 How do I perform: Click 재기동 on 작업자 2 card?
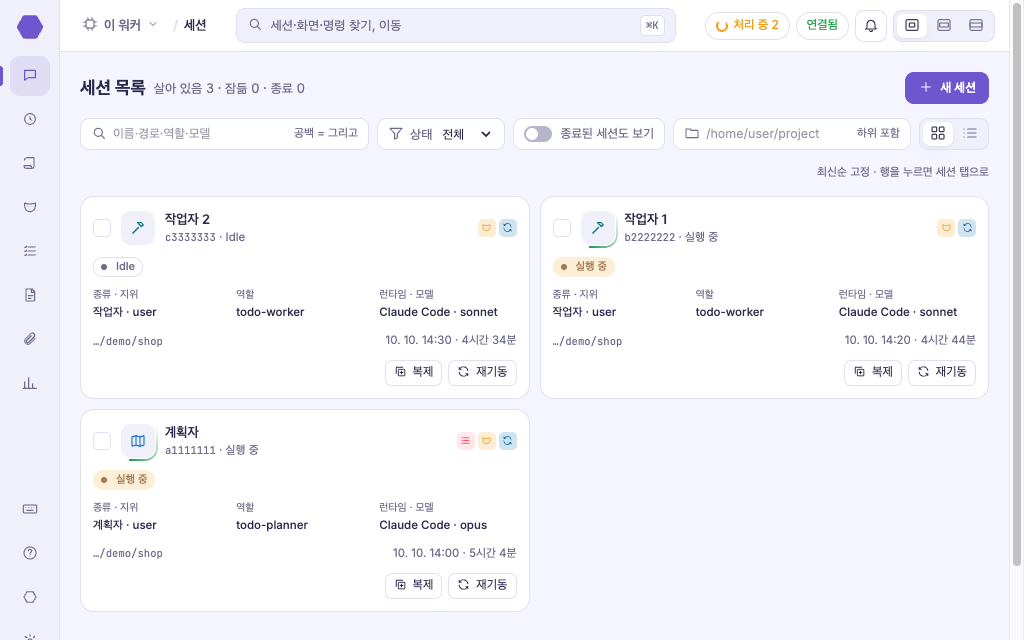tap(483, 372)
